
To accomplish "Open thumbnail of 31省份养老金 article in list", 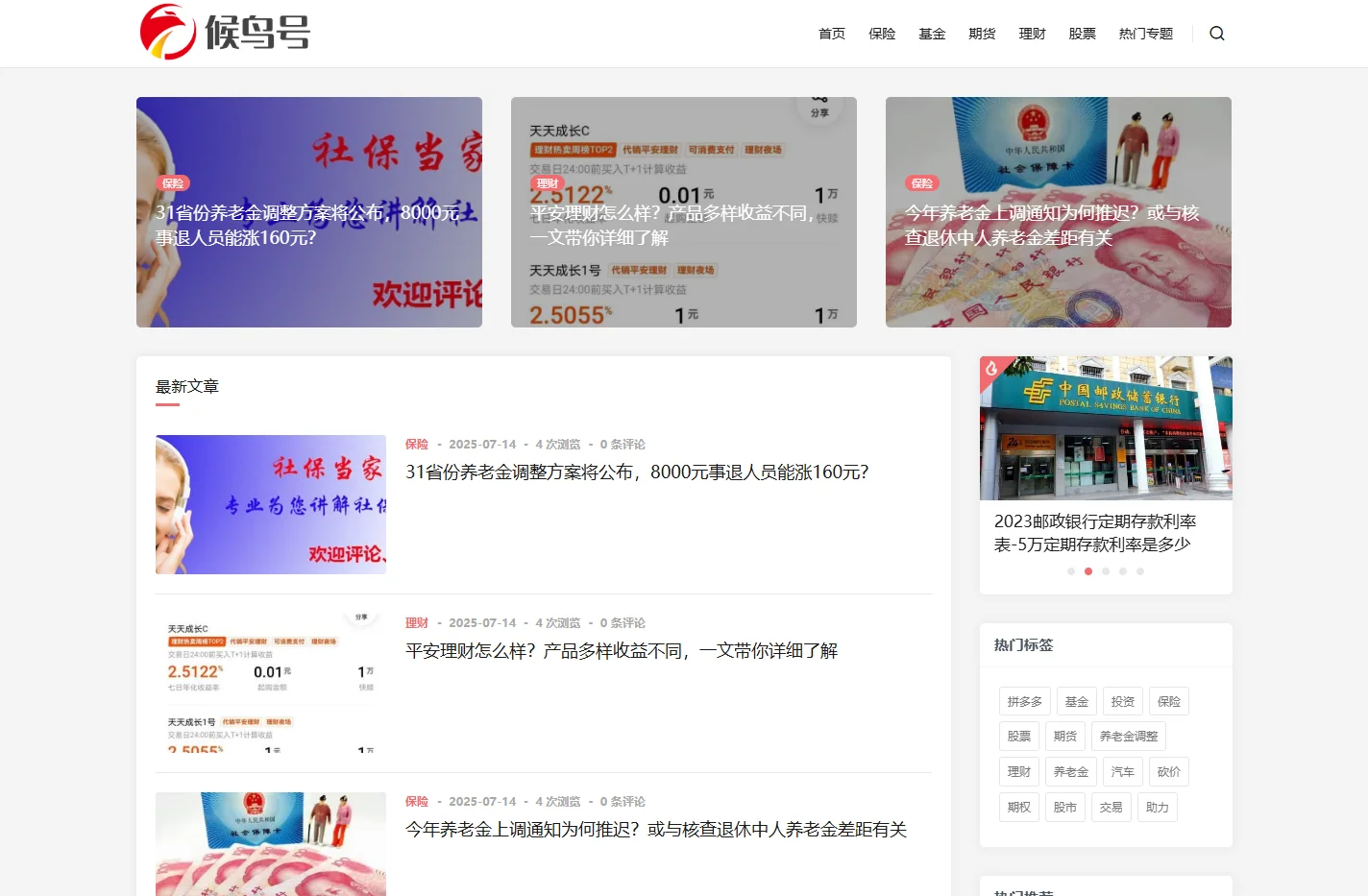I will click(271, 504).
